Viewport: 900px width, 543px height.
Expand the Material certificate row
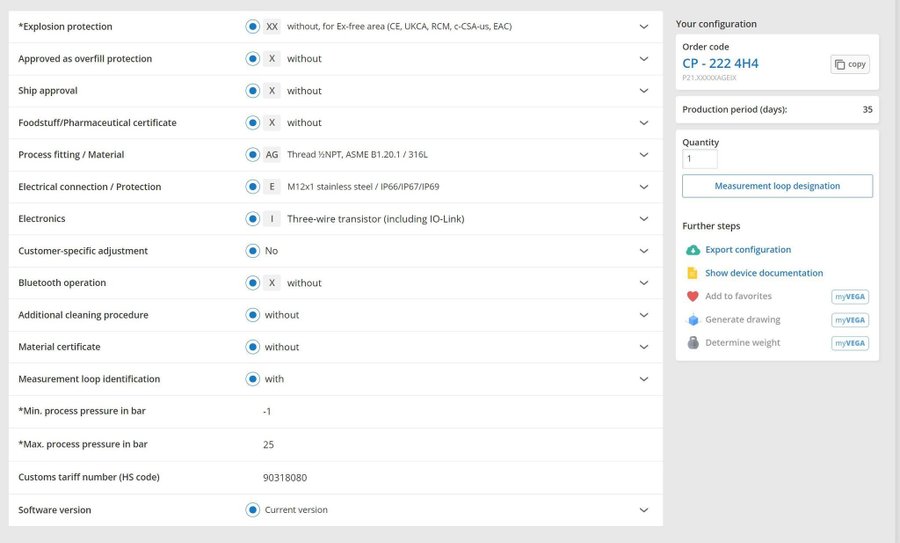click(x=644, y=347)
